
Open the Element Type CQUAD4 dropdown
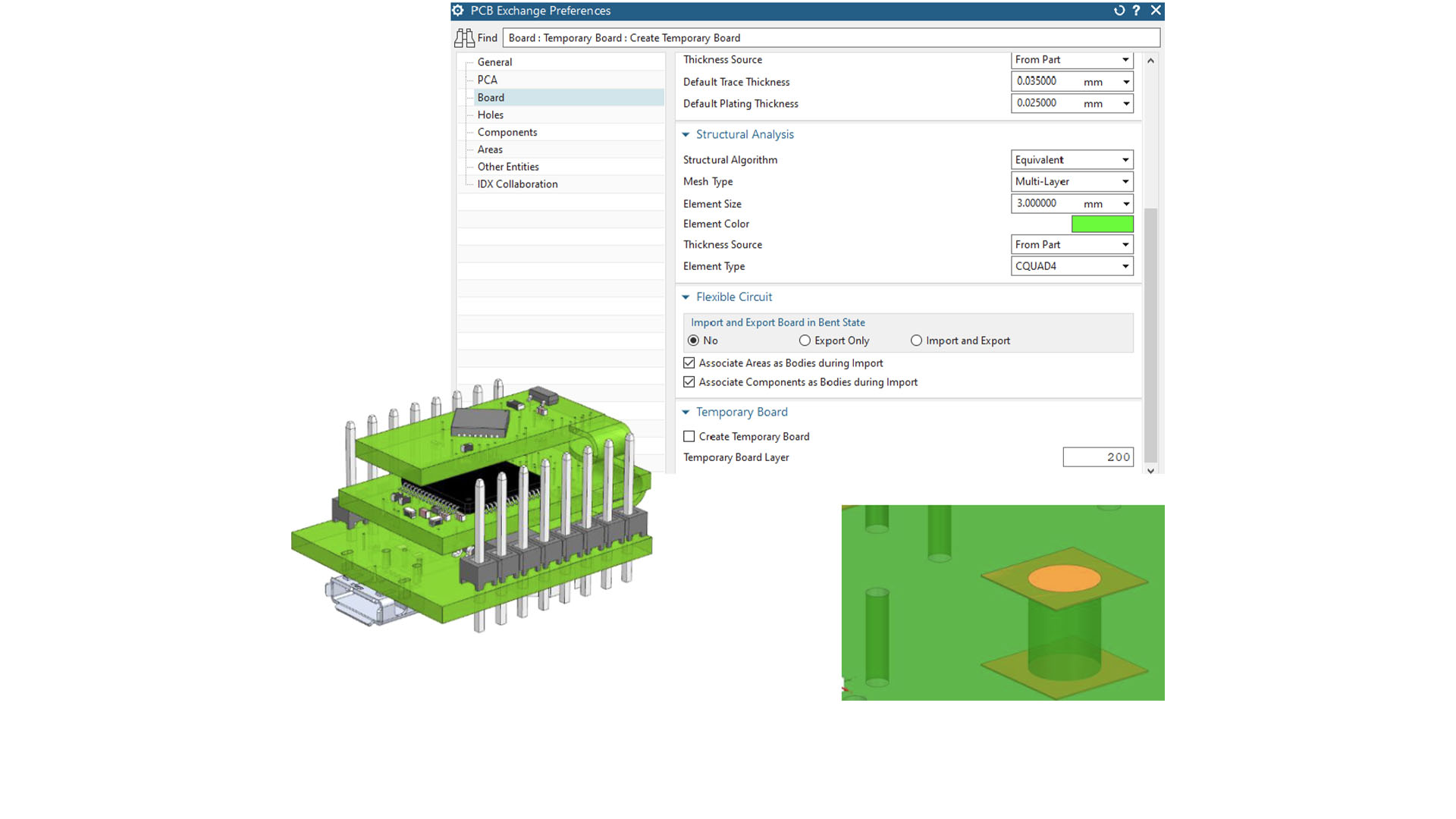click(x=1126, y=266)
